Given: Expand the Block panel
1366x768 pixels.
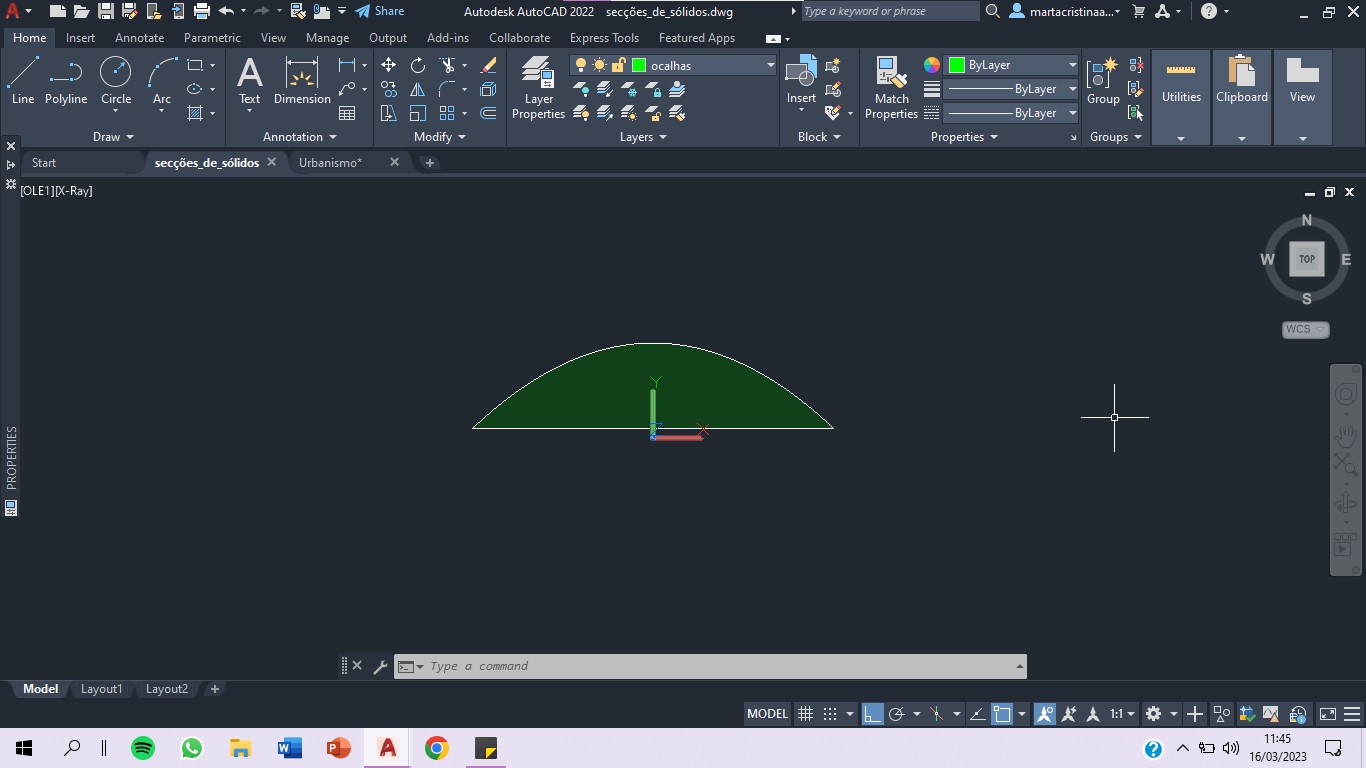Looking at the screenshot, I should click(x=819, y=137).
